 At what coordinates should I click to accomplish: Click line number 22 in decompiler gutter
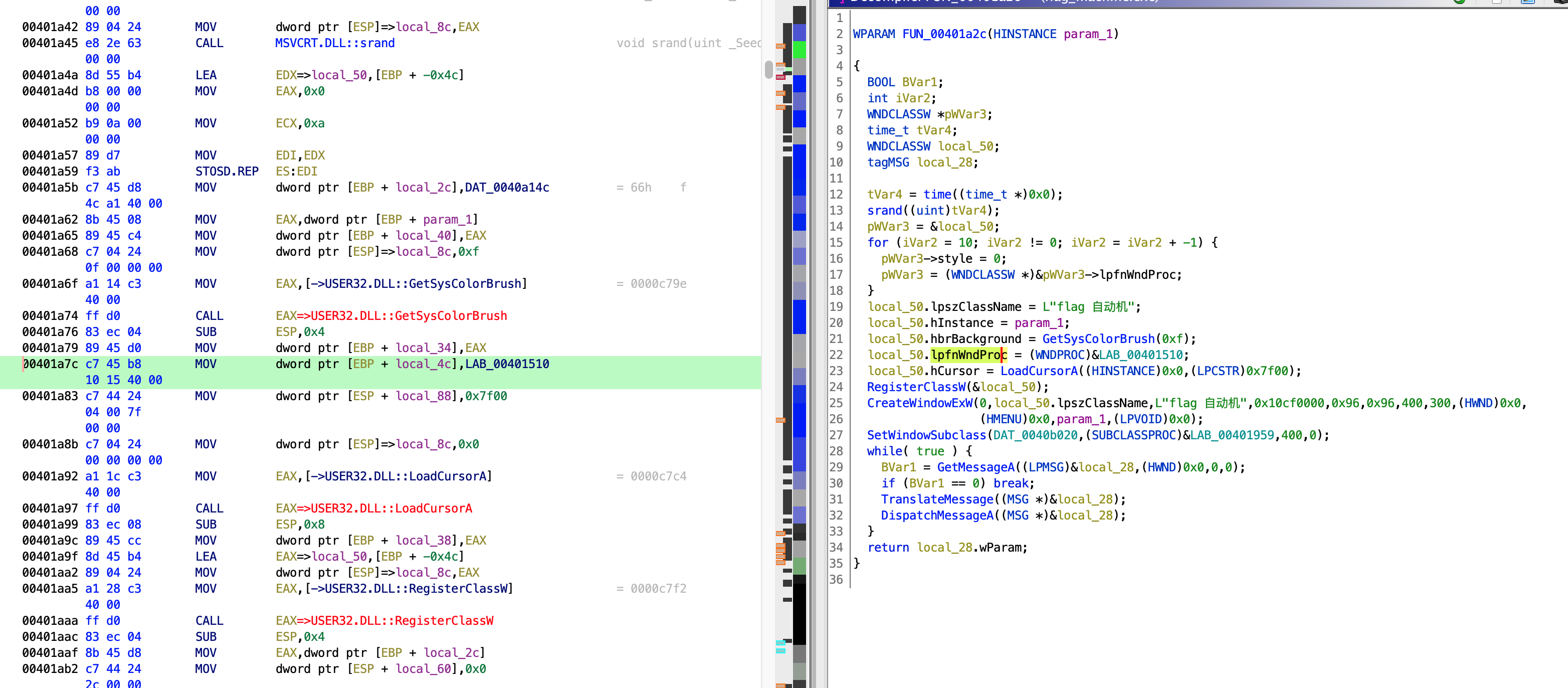(836, 355)
